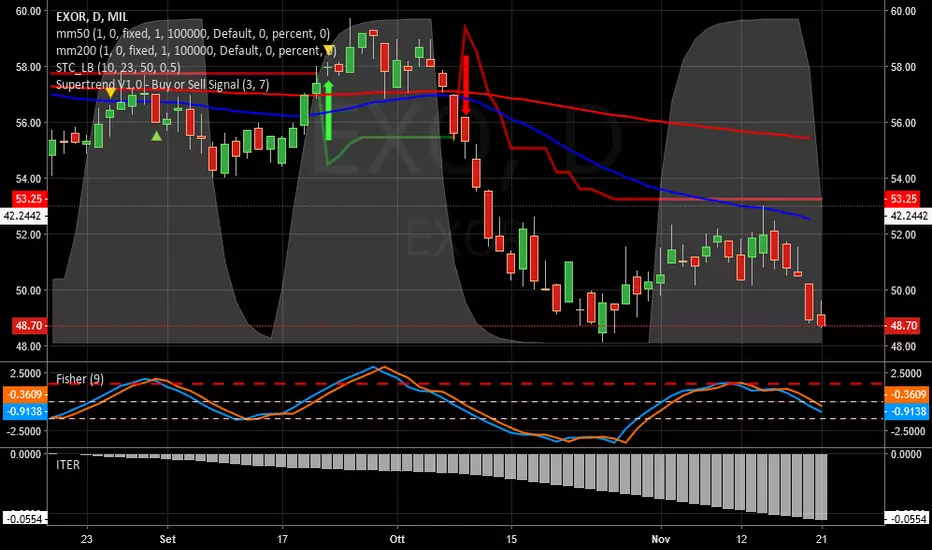Click the red sell arrow signal
The width and height of the screenshot is (932, 550).
click(466, 85)
